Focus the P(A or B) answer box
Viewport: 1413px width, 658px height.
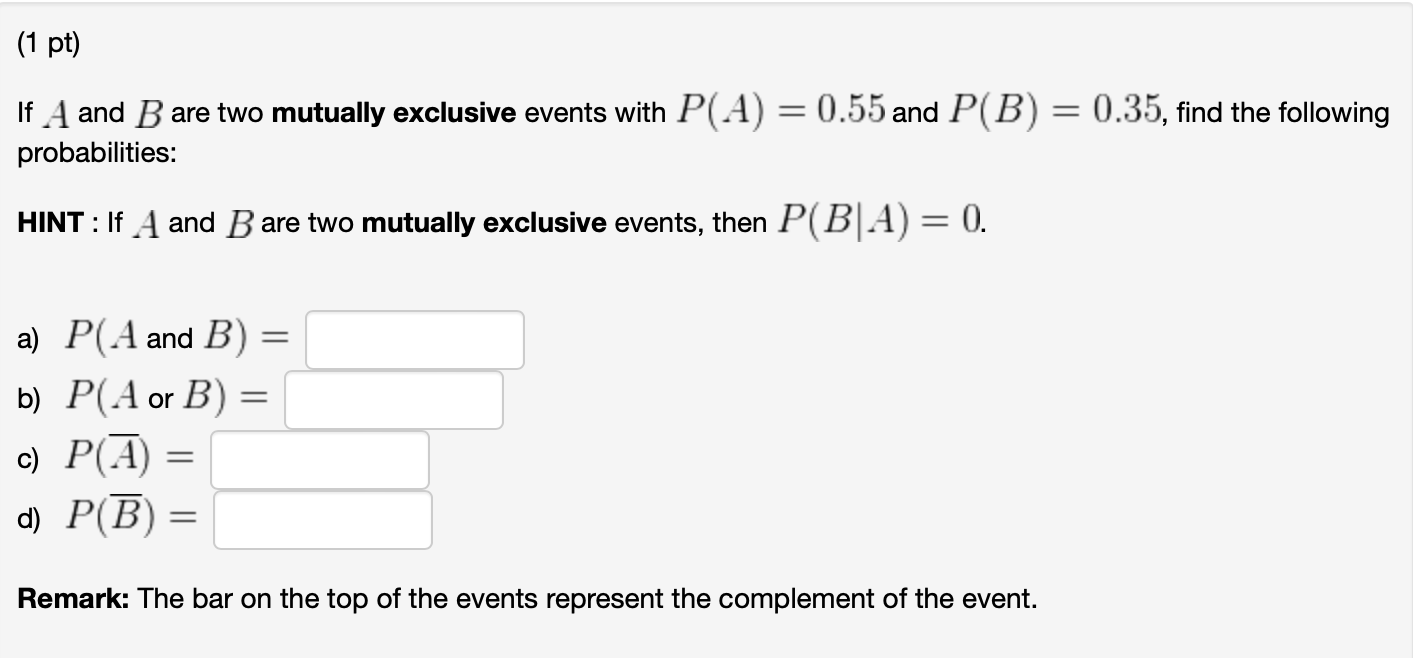pyautogui.click(x=394, y=400)
